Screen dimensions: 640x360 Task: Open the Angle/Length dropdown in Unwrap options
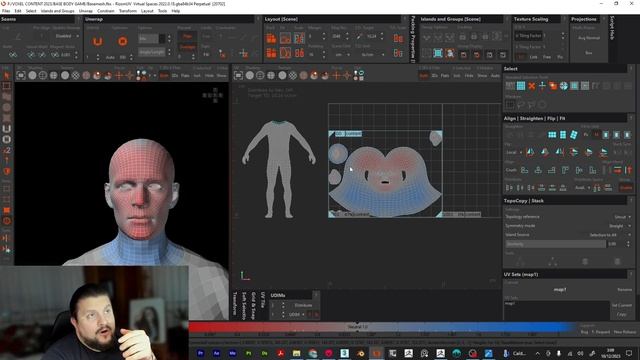click(x=152, y=52)
